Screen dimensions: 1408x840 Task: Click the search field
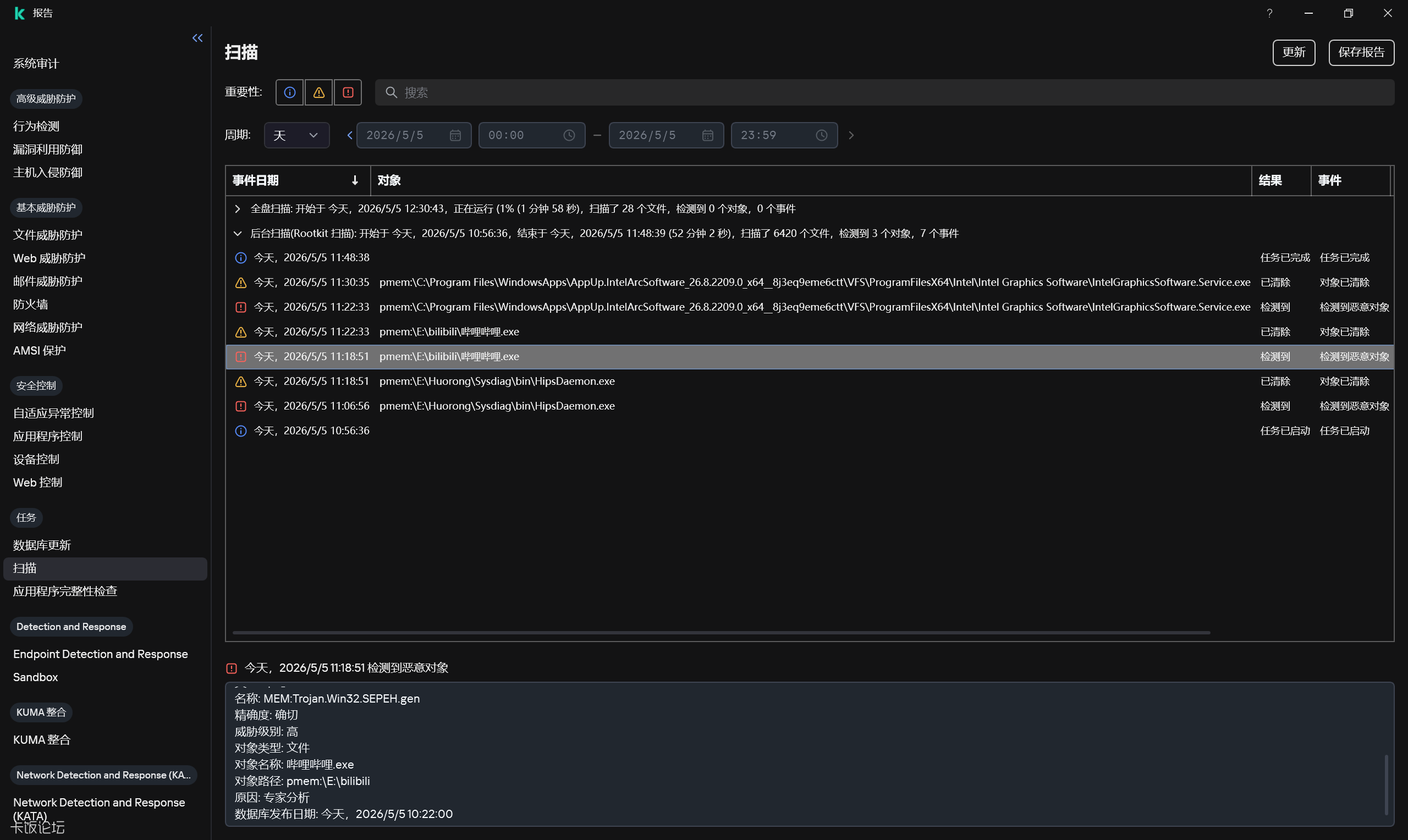coord(884,92)
